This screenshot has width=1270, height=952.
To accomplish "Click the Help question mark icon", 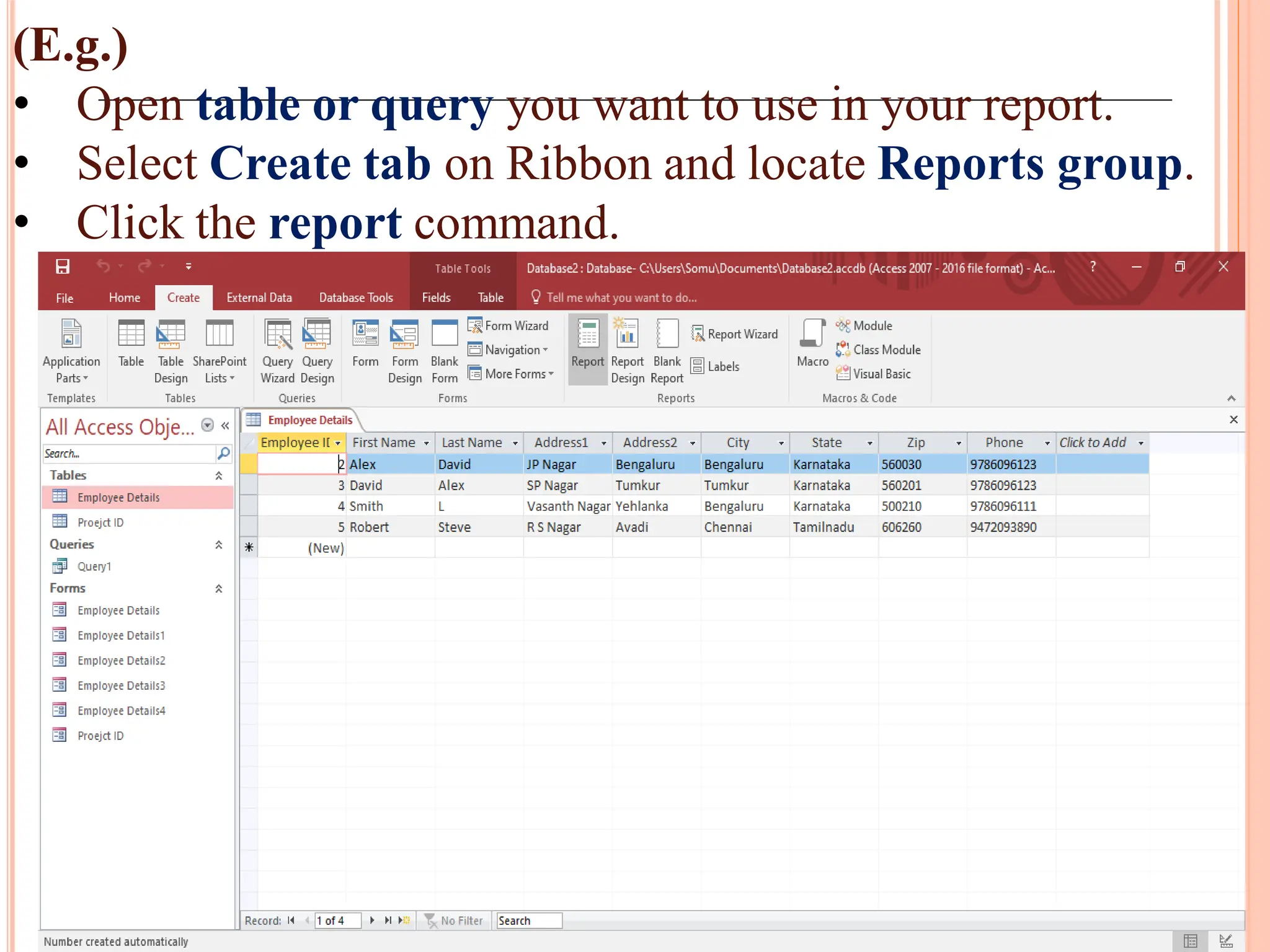I will click(1093, 267).
